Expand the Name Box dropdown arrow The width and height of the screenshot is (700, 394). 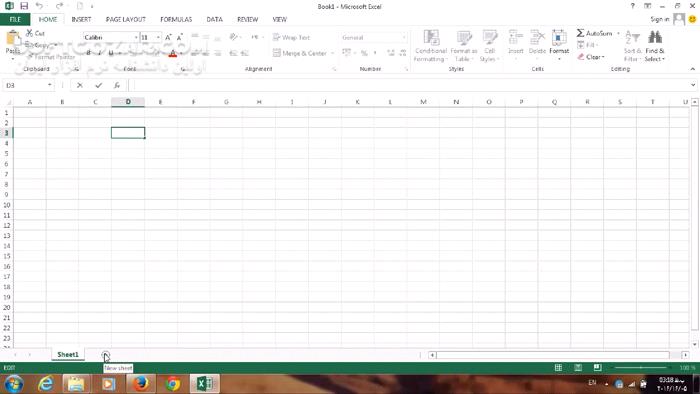pyautogui.click(x=50, y=85)
